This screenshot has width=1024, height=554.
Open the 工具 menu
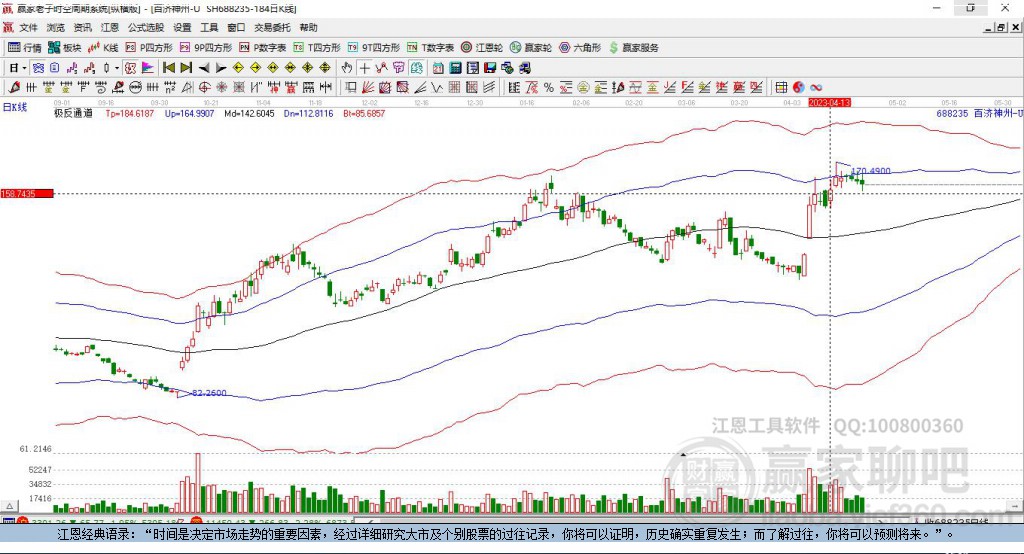209,27
